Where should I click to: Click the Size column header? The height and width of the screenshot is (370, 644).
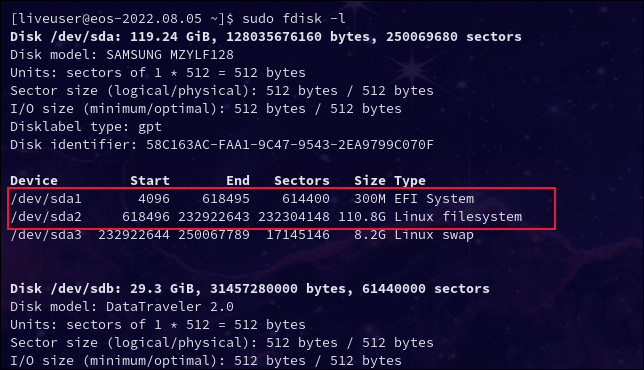[370, 181]
